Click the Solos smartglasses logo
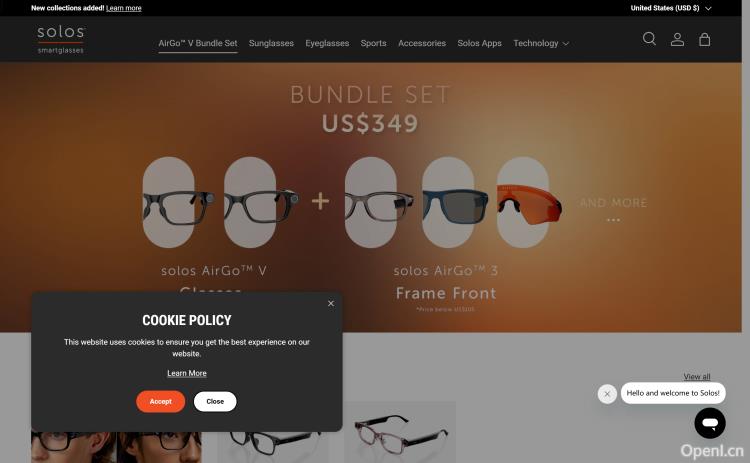Image resolution: width=750 pixels, height=463 pixels. tap(61, 39)
